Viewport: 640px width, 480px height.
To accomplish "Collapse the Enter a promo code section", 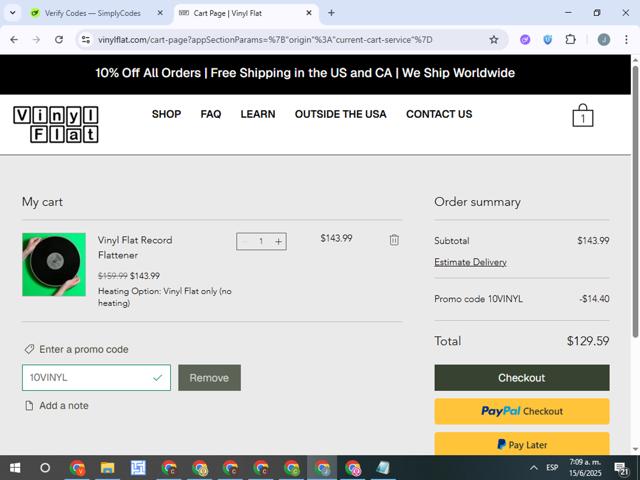I will pyautogui.click(x=76, y=349).
